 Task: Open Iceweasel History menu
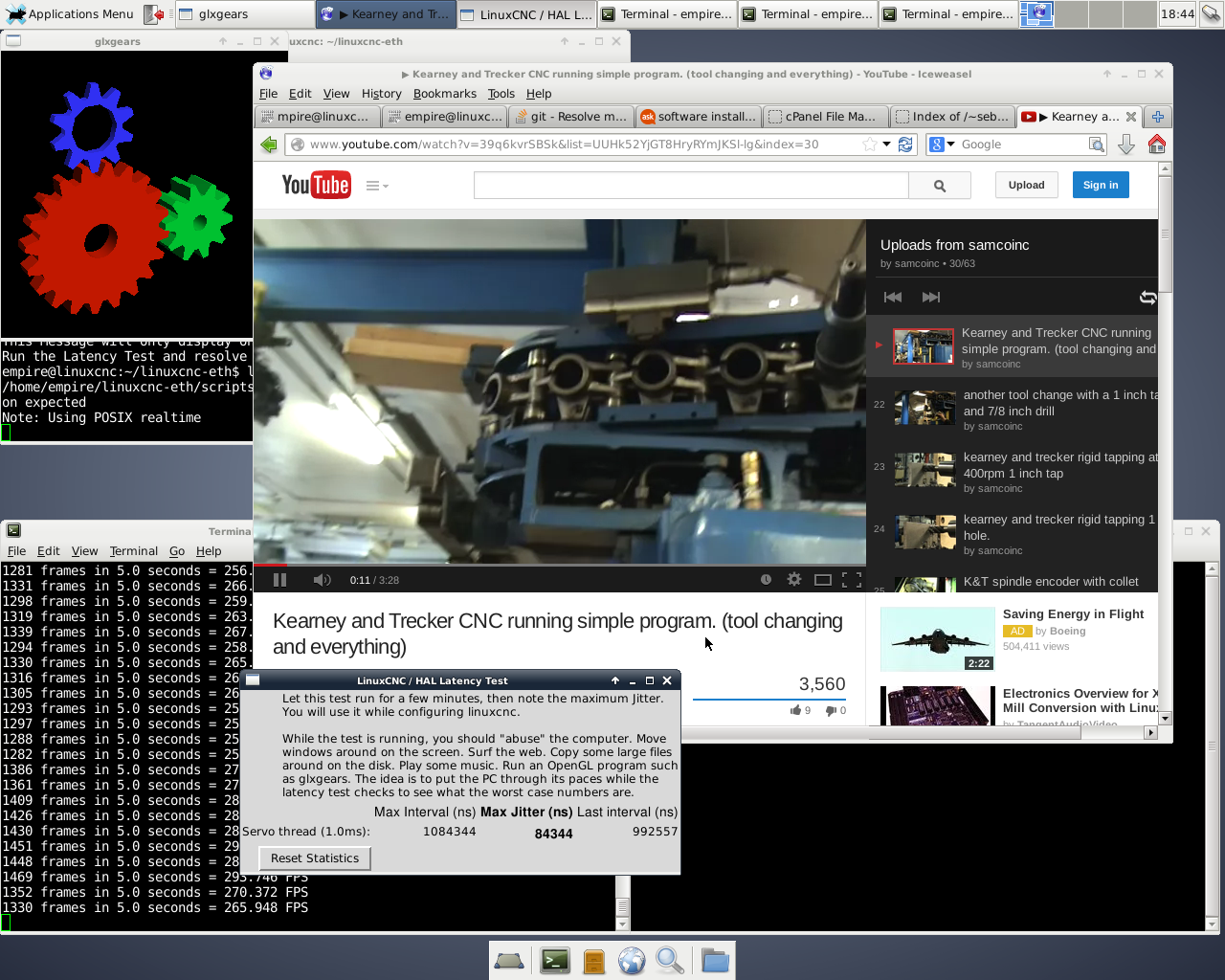pos(381,94)
